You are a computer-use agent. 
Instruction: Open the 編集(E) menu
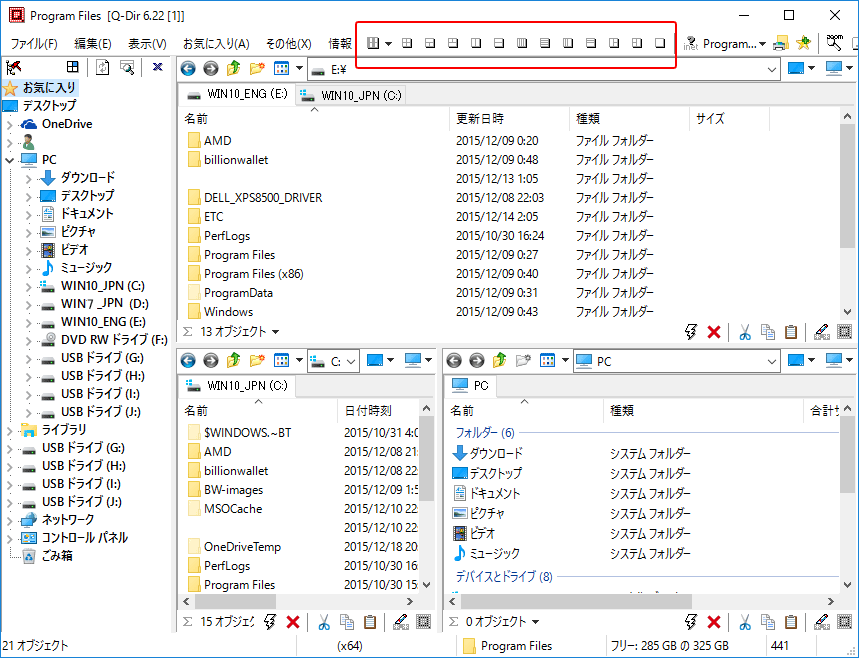[93, 43]
